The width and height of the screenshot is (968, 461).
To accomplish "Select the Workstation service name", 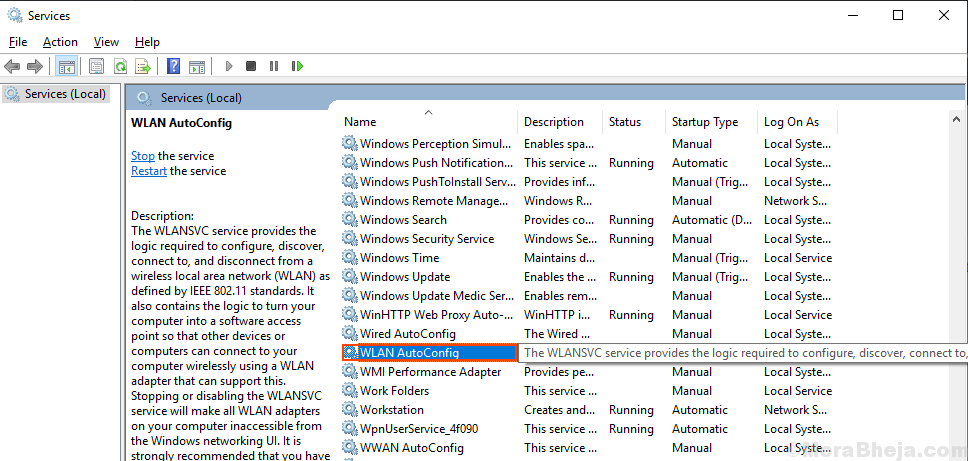I will (392, 410).
